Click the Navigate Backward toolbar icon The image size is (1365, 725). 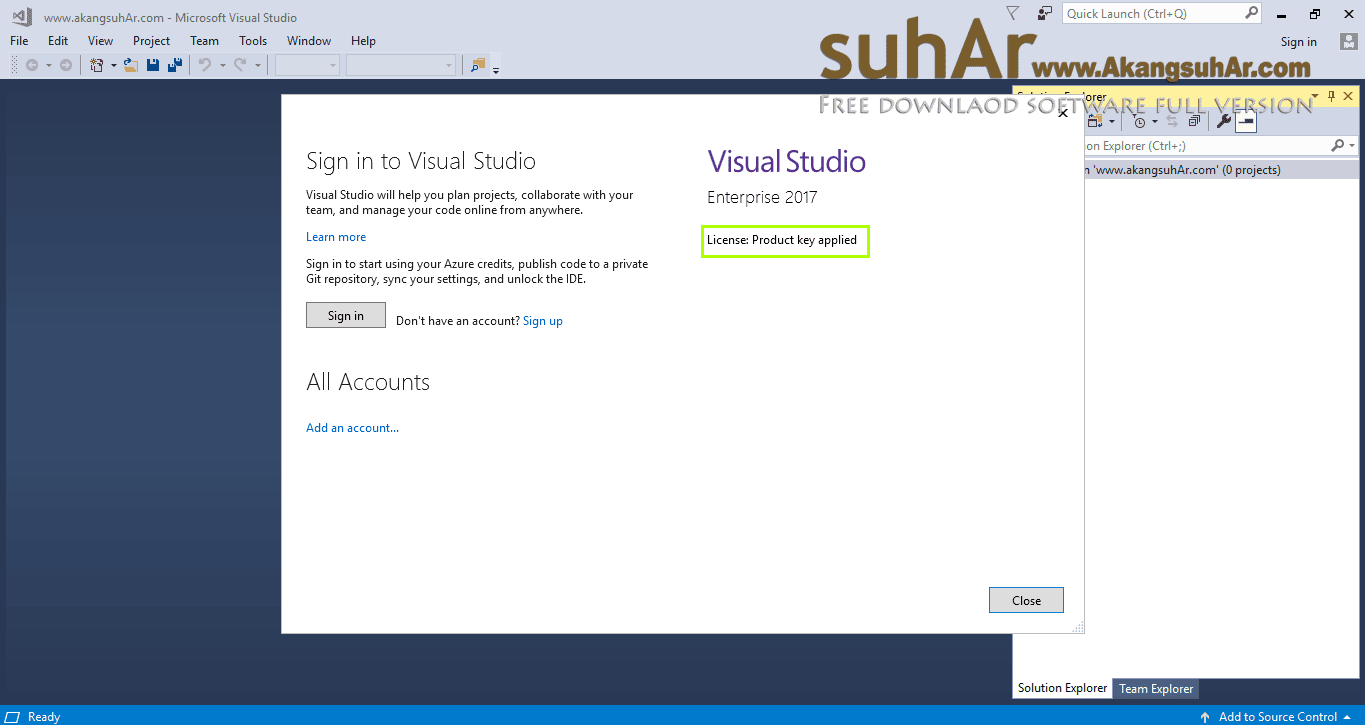[x=32, y=65]
